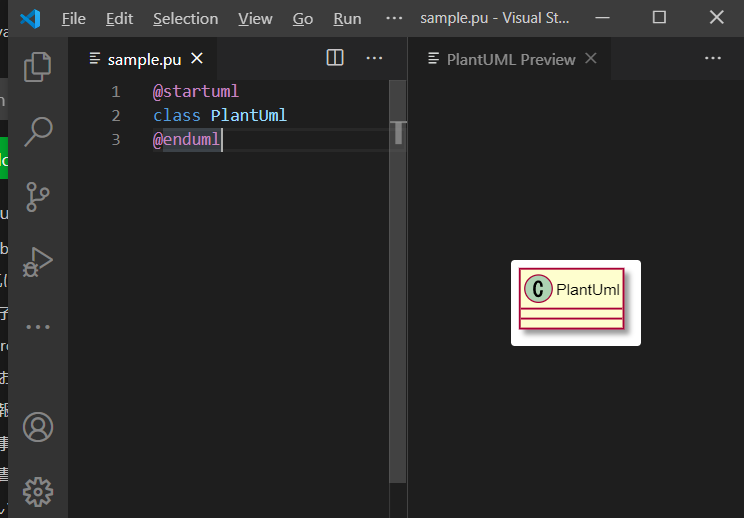This screenshot has width=744, height=518.
Task: Select the sample.pu editor tab
Action: coord(142,59)
